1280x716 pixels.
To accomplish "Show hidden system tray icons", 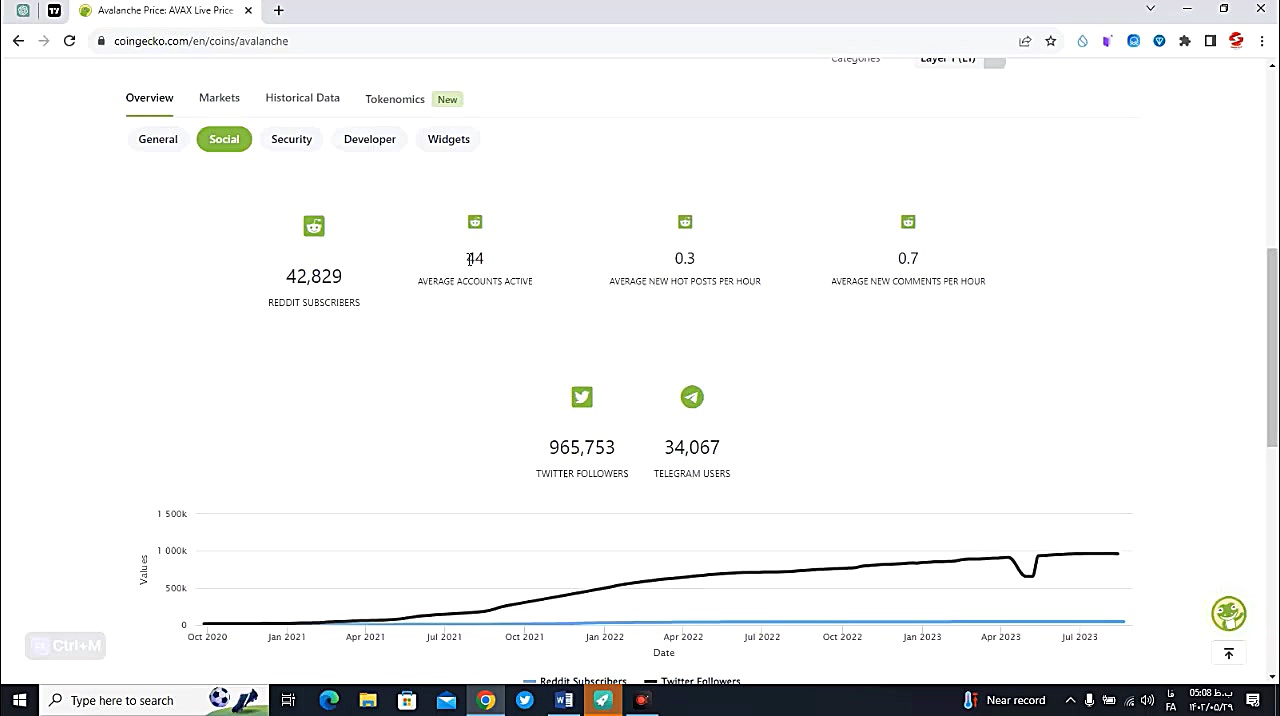I will click(x=1070, y=700).
